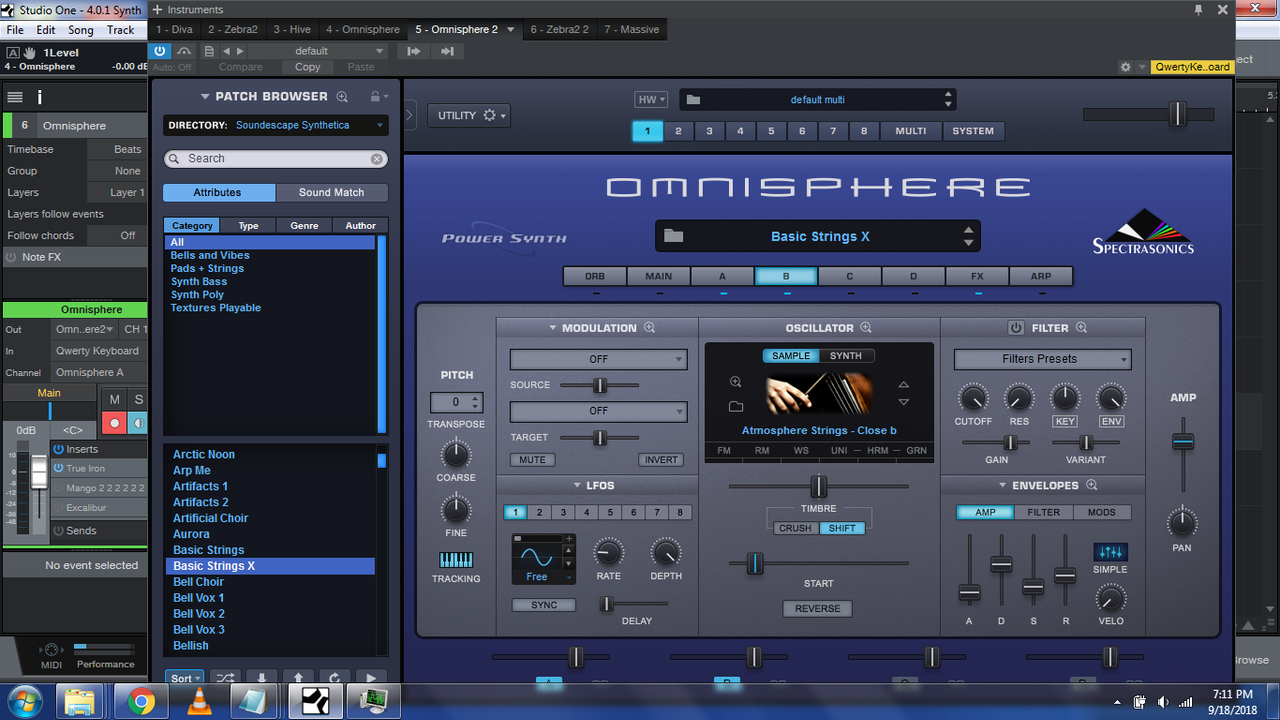Open the Sort dropdown in patch browser
Viewport: 1280px width, 720px height.
pyautogui.click(x=184, y=678)
